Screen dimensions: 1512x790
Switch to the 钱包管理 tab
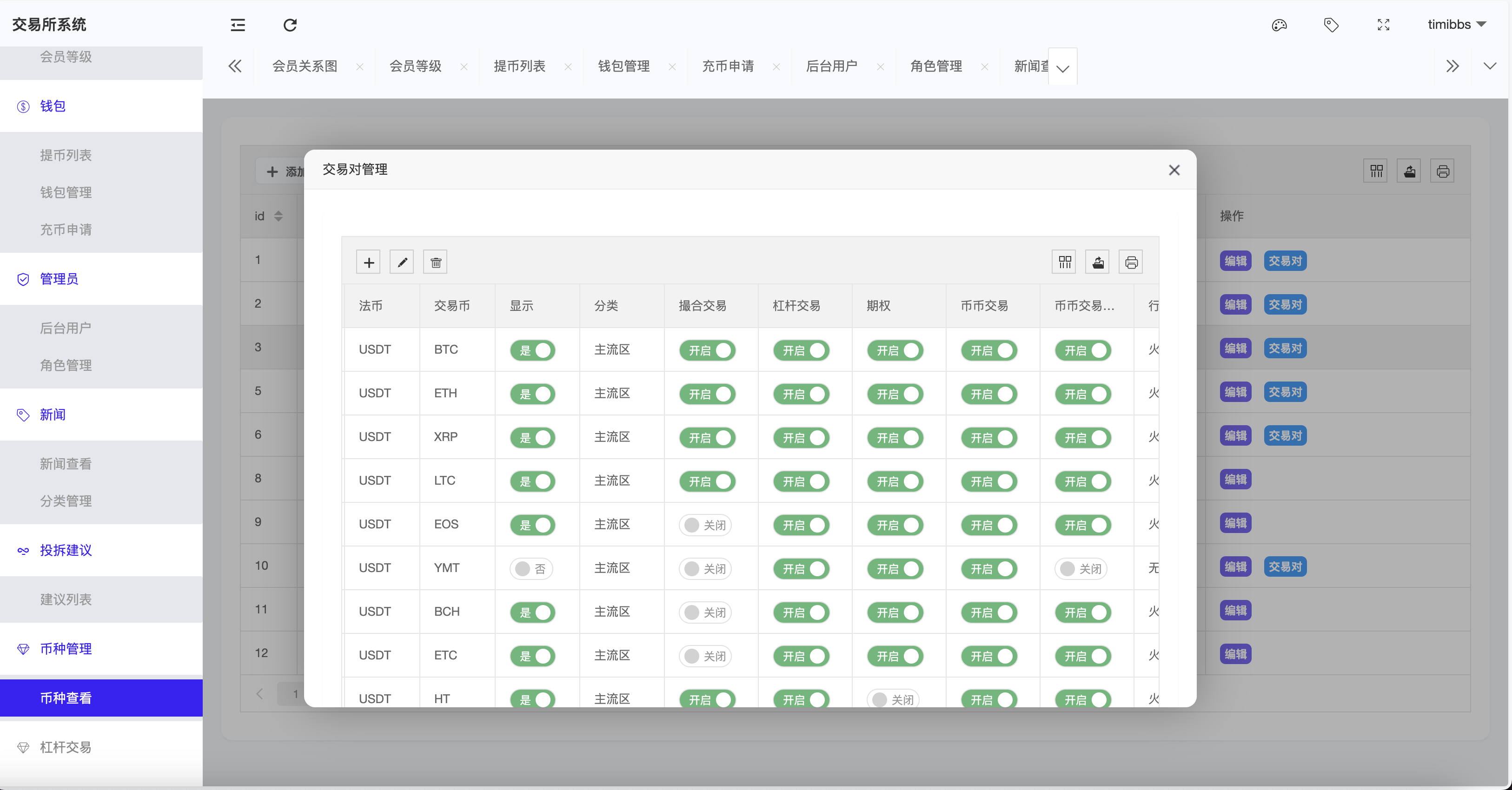623,66
